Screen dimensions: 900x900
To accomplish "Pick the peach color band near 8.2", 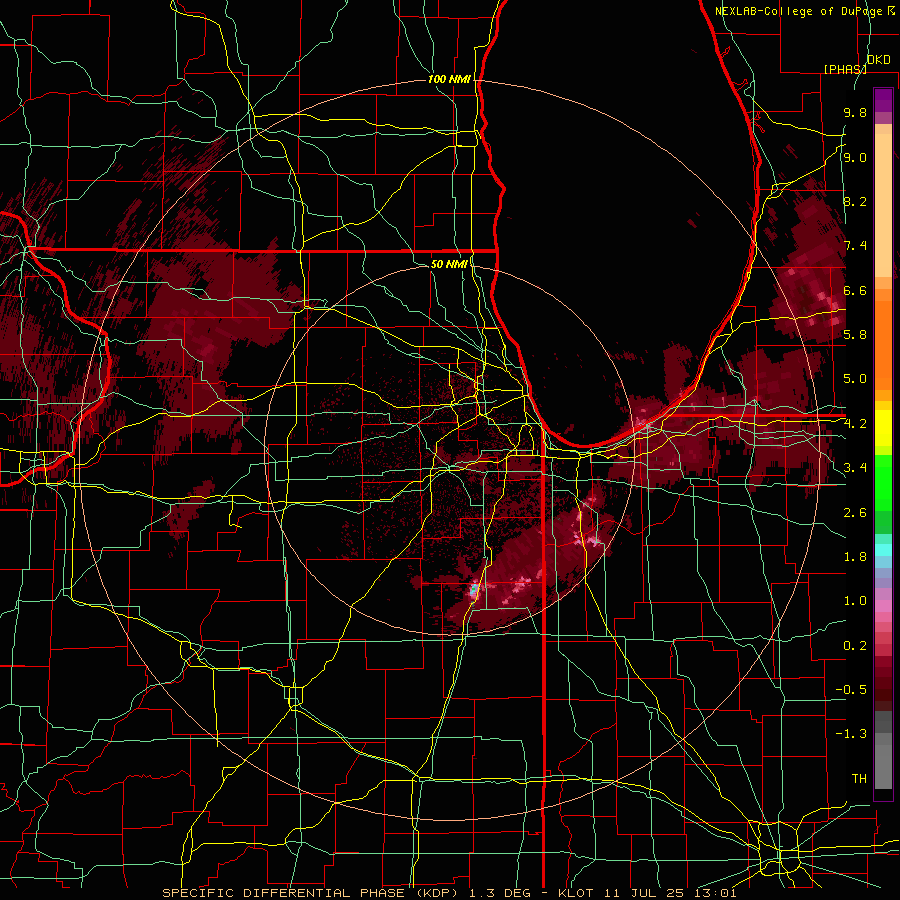I will [x=883, y=207].
